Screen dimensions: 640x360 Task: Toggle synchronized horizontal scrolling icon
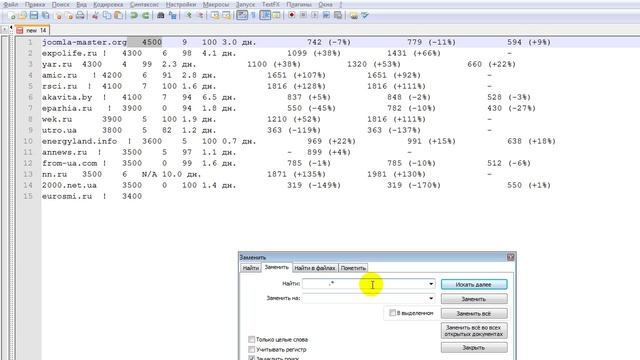[x=226, y=16]
